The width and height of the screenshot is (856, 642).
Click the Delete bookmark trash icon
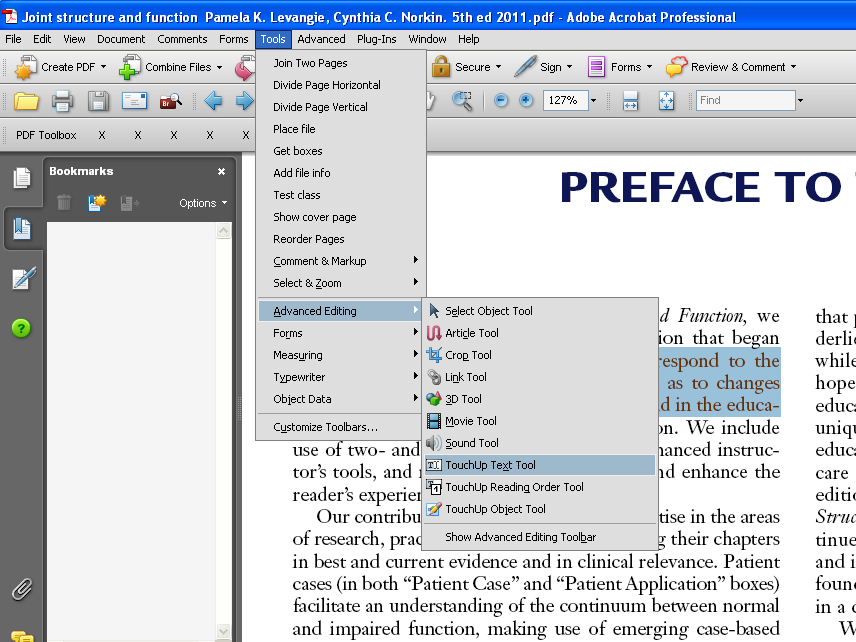pyautogui.click(x=64, y=203)
